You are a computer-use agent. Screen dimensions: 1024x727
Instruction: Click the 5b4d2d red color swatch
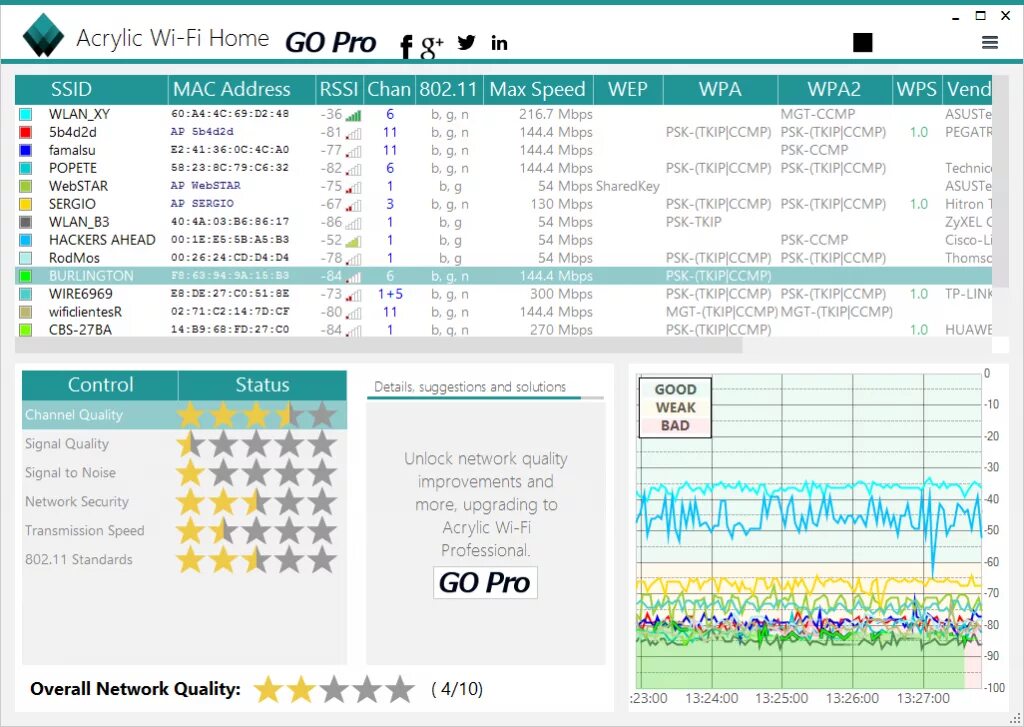click(25, 133)
